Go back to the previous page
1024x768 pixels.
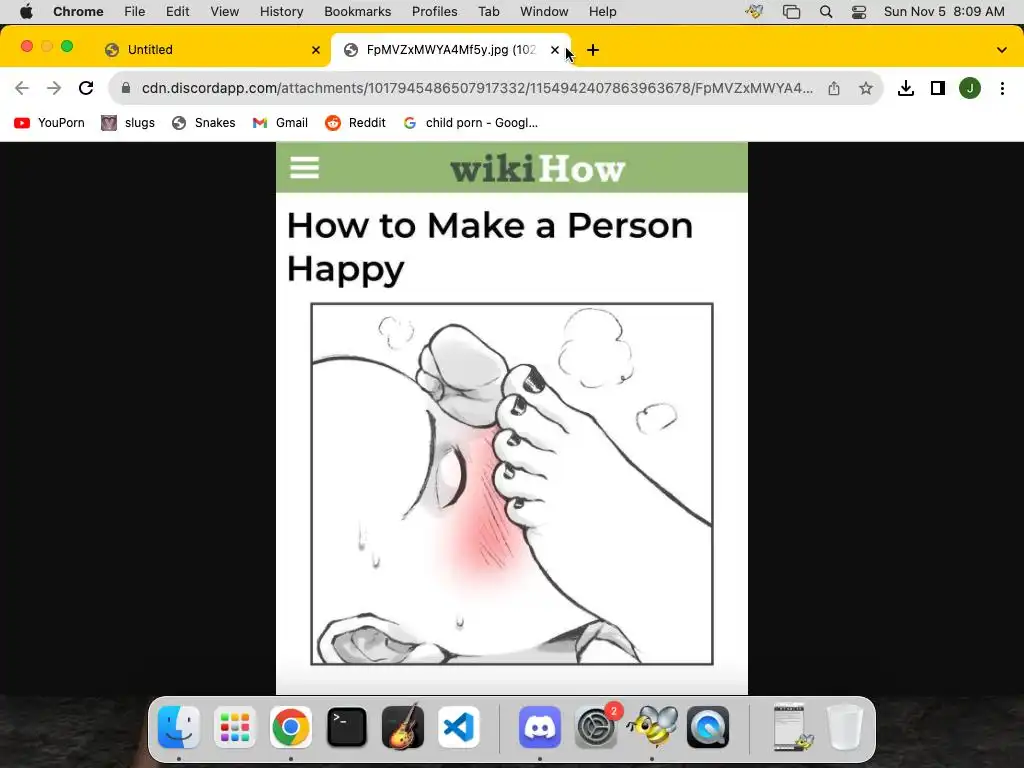tap(22, 88)
